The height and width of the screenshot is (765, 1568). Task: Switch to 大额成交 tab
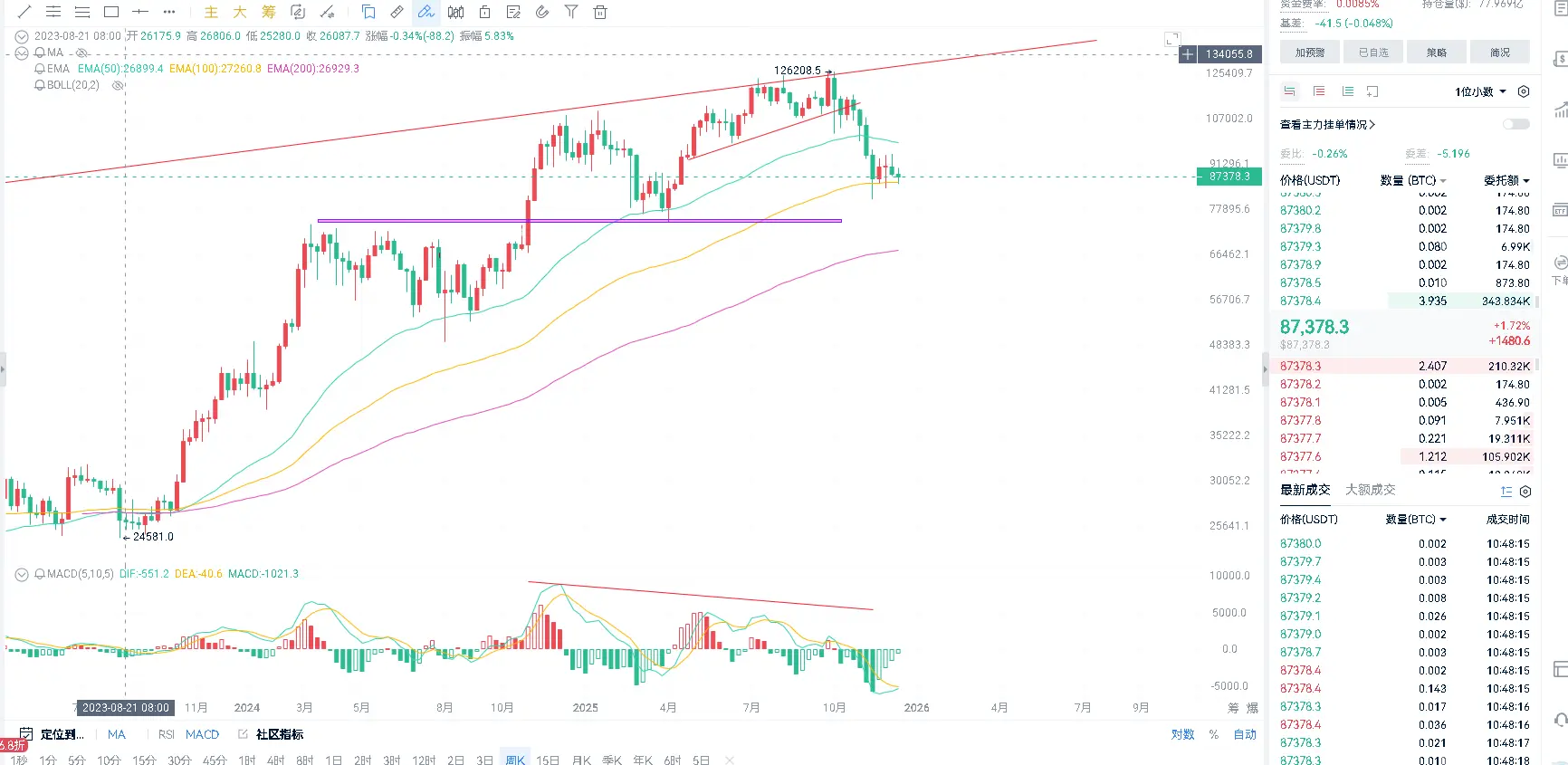1370,490
